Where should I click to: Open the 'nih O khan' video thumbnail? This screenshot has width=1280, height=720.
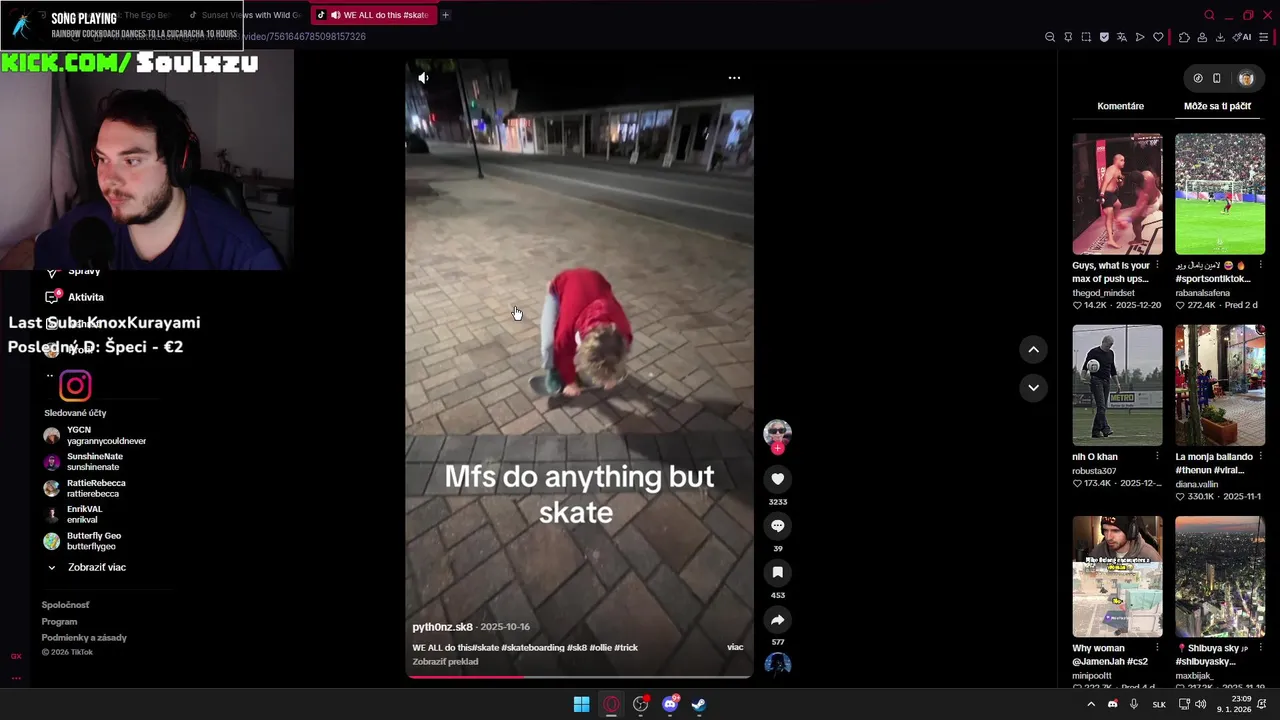1117,385
